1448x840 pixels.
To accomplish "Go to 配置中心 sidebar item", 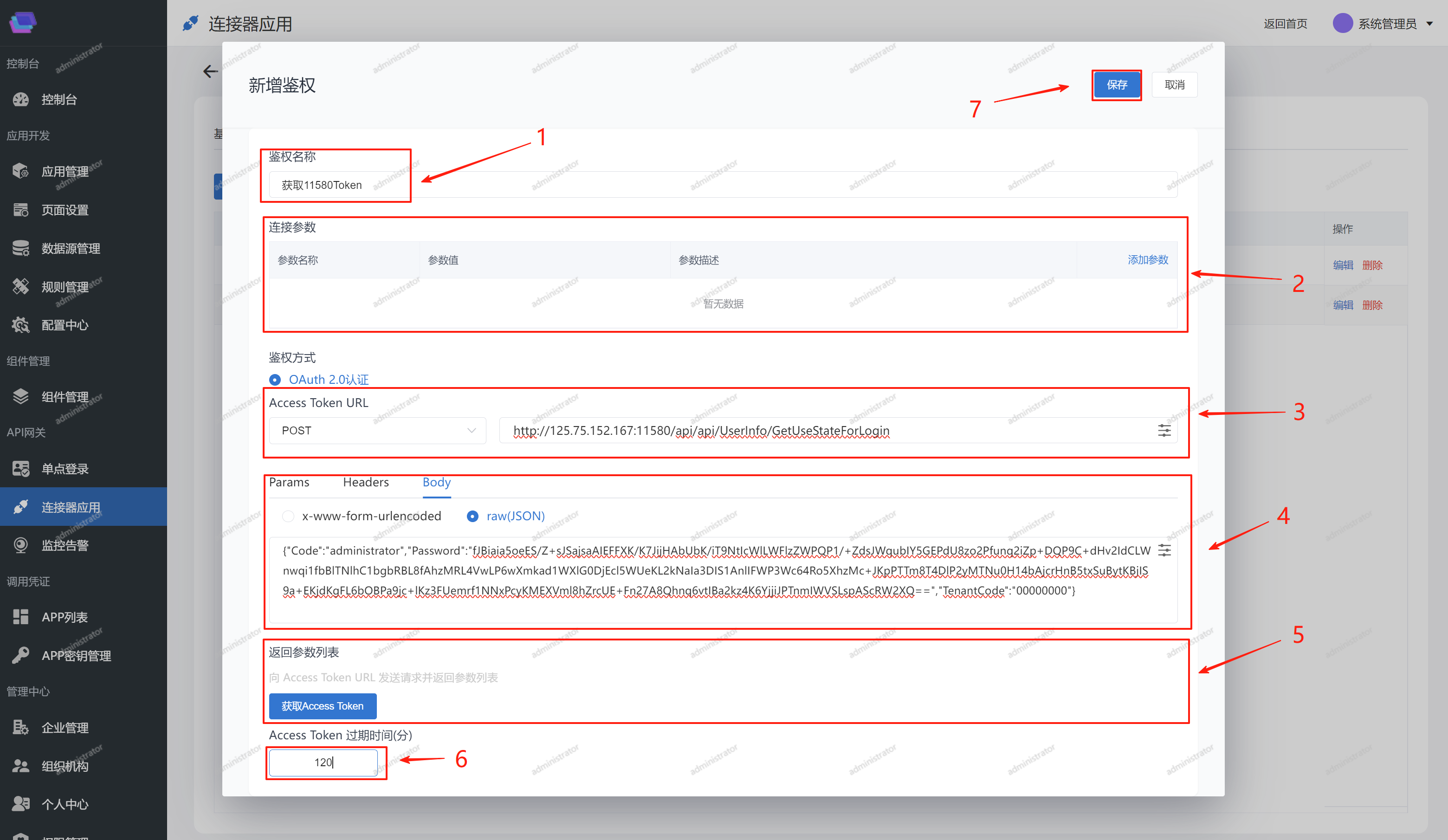I will tap(65, 325).
